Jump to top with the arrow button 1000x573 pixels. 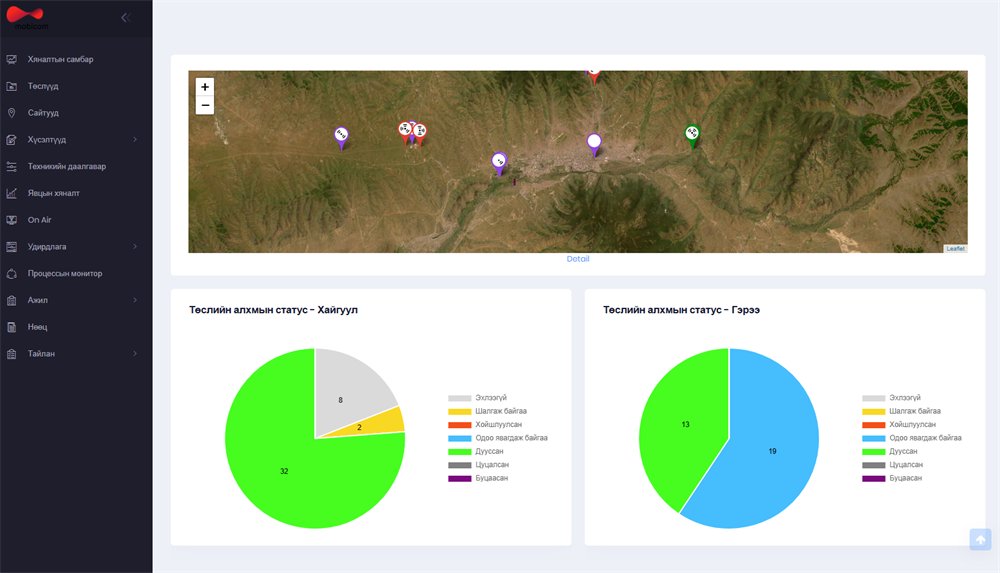pos(981,540)
